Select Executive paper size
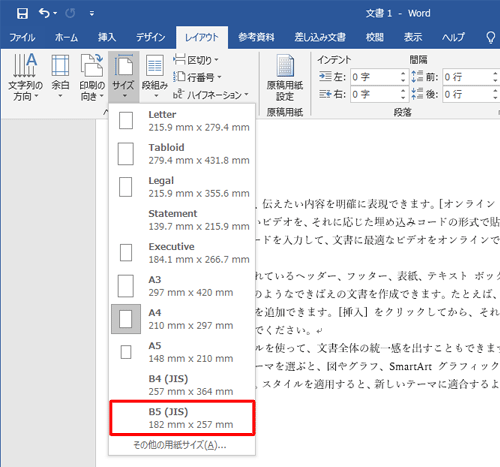This screenshot has width=500, height=467. (182, 253)
